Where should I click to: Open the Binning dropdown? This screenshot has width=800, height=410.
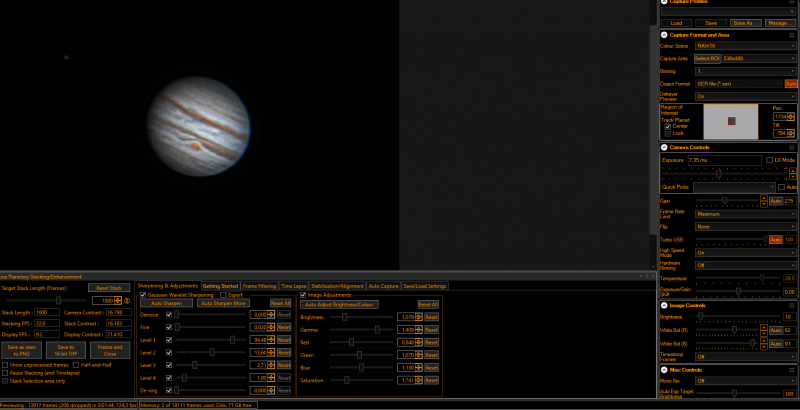[745, 71]
